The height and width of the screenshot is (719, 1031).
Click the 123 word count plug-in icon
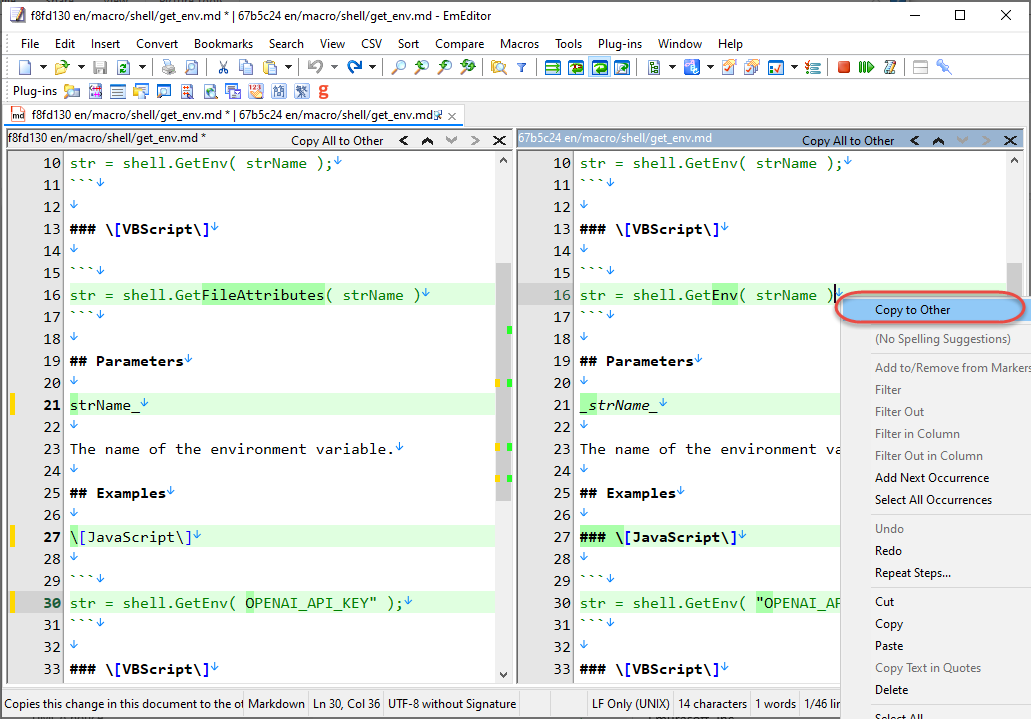(x=256, y=91)
